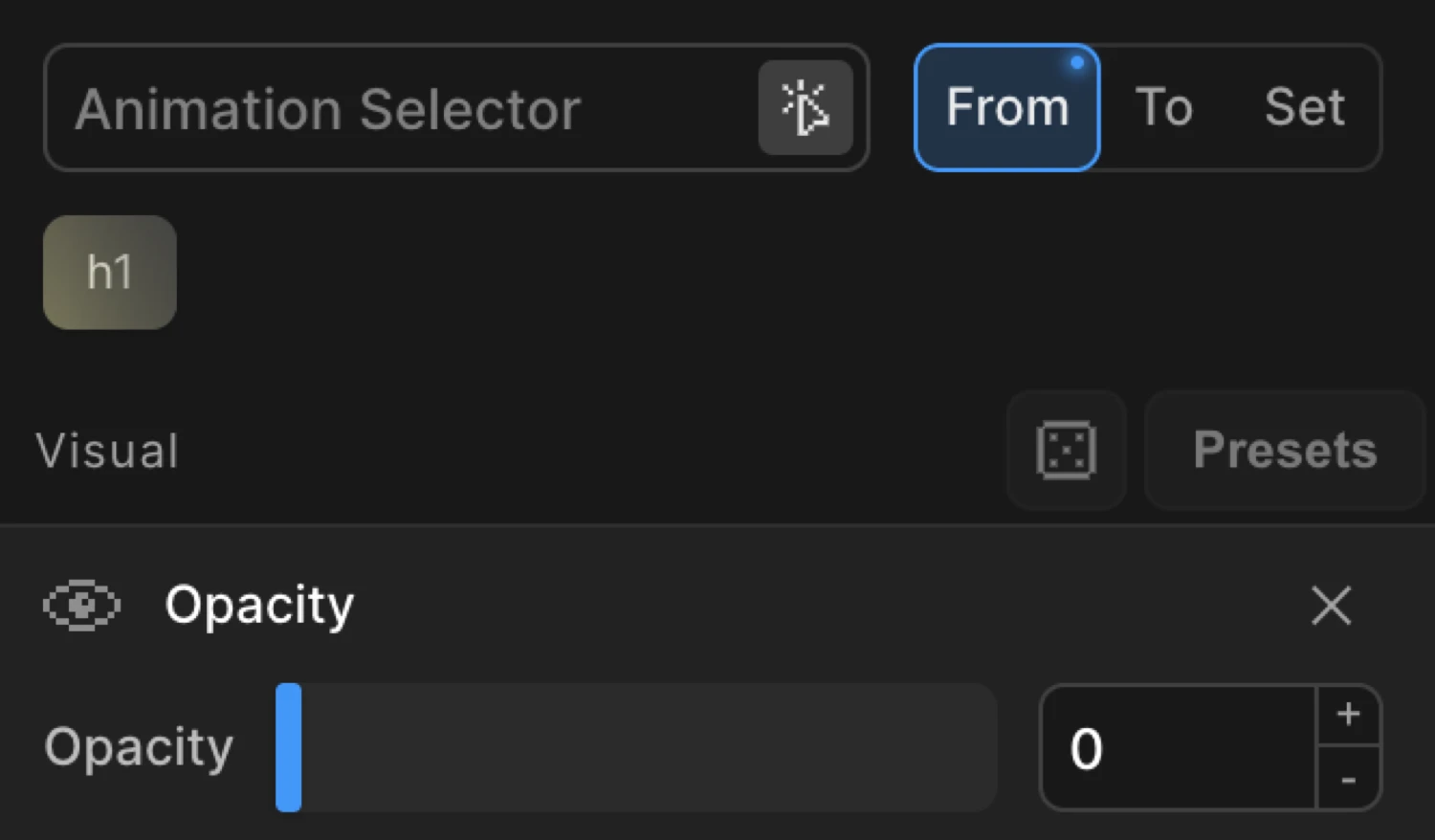Toggle Opacity property visibility via its eye icon
This screenshot has height=840, width=1435.
tap(81, 606)
